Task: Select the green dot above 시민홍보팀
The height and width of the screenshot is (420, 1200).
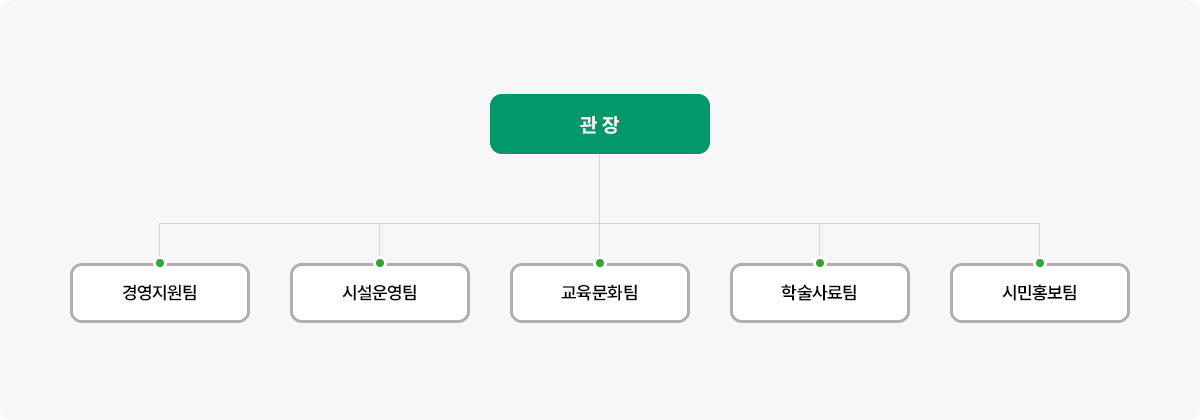Action: (x=1040, y=263)
